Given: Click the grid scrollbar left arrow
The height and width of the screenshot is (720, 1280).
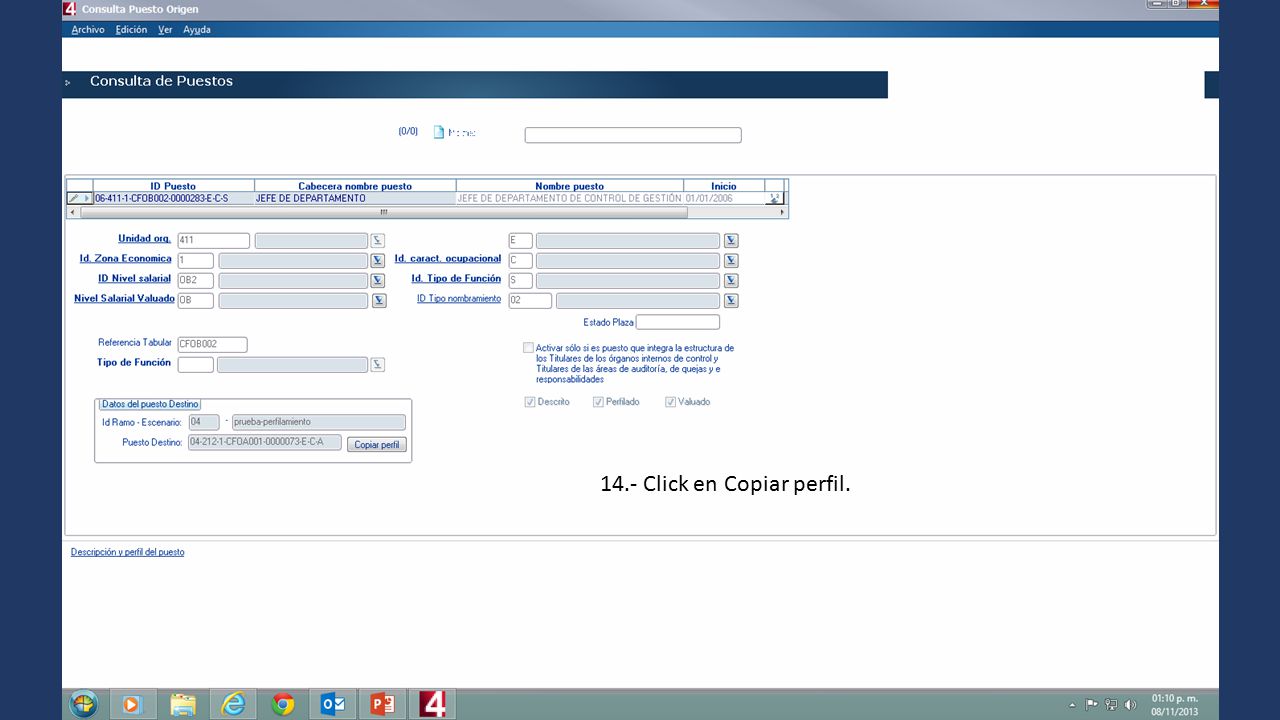Looking at the screenshot, I should point(72,212).
